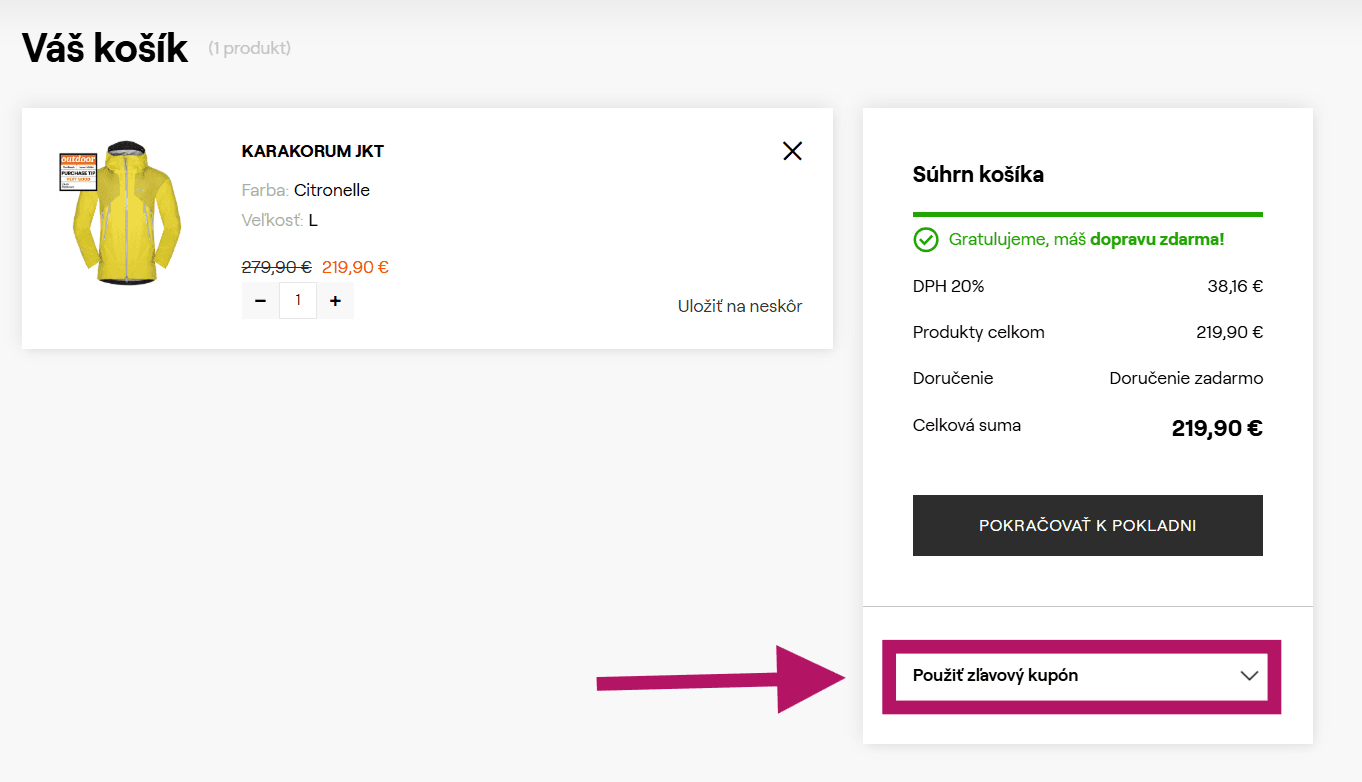Click the VAT amount '38,16 €'
Screen dimensions: 1362x782
1235,286
